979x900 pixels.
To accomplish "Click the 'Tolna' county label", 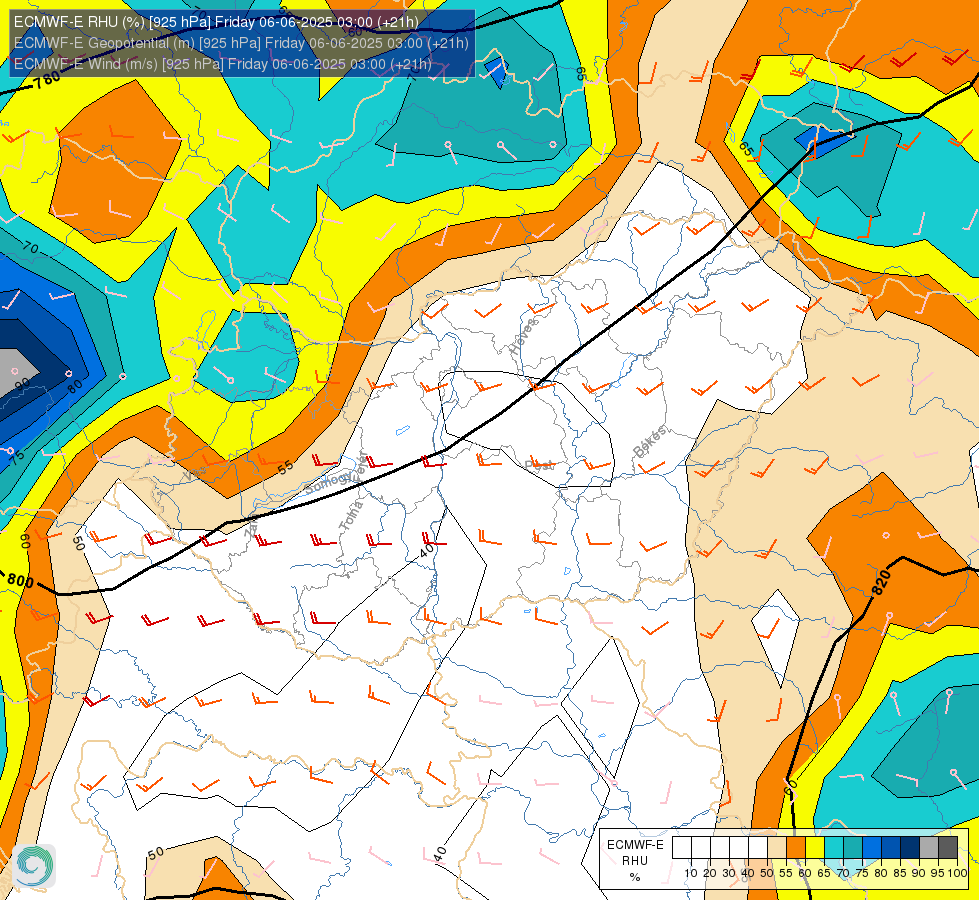I will pyautogui.click(x=351, y=515).
